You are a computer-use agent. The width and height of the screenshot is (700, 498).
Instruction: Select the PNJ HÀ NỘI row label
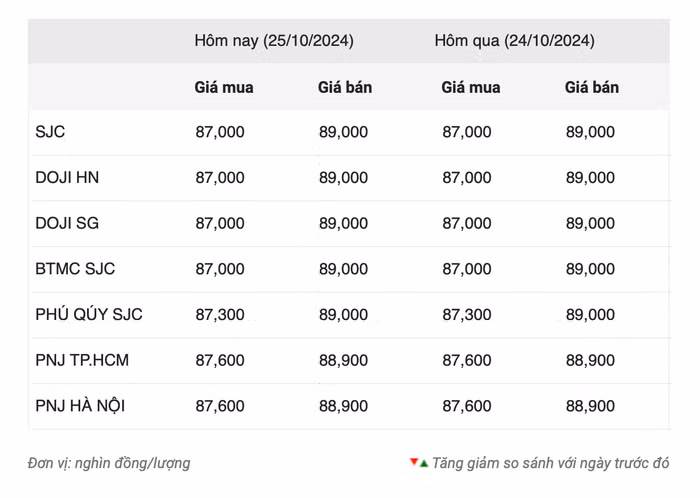(x=80, y=406)
